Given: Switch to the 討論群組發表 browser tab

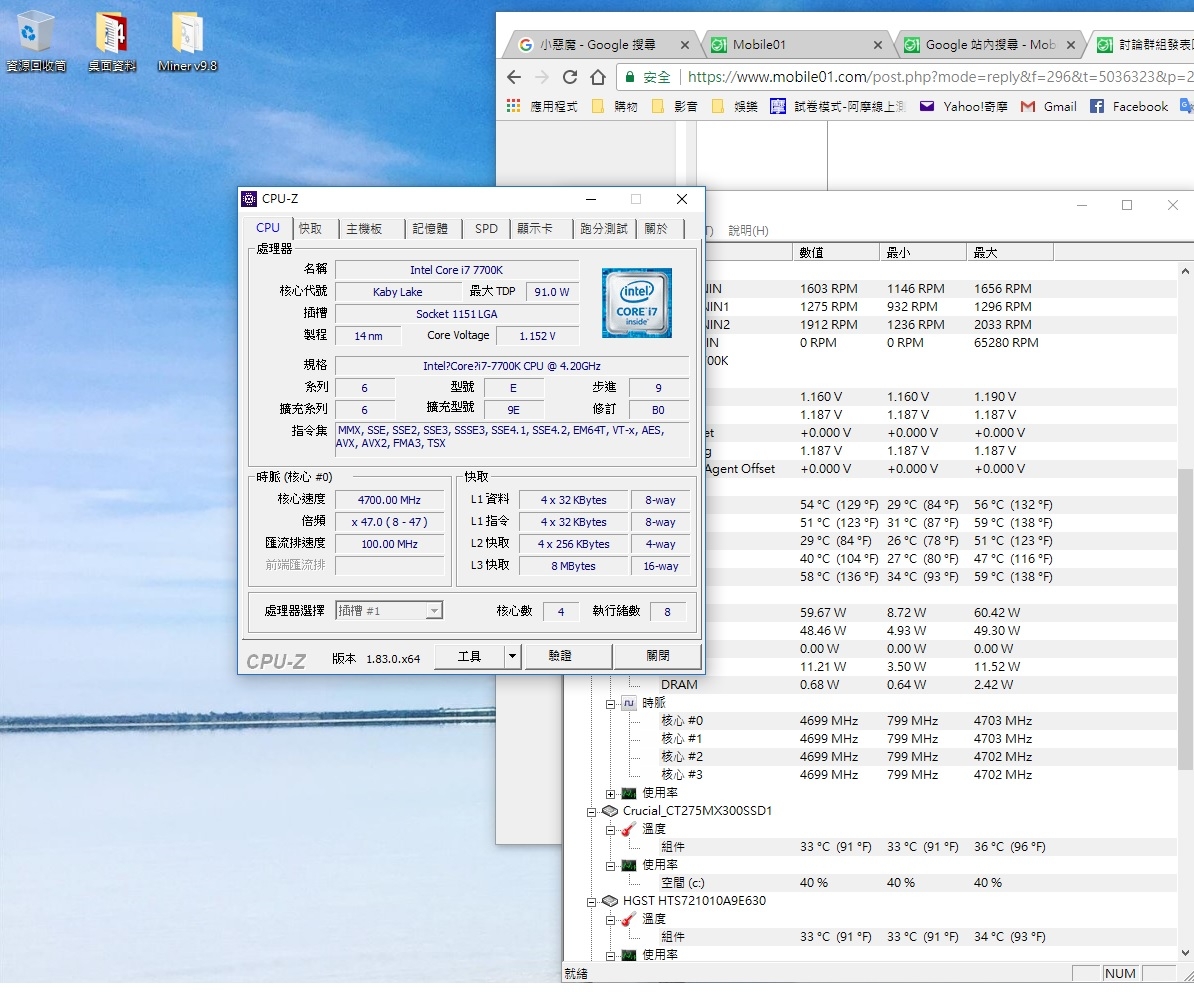Looking at the screenshot, I should (1142, 45).
